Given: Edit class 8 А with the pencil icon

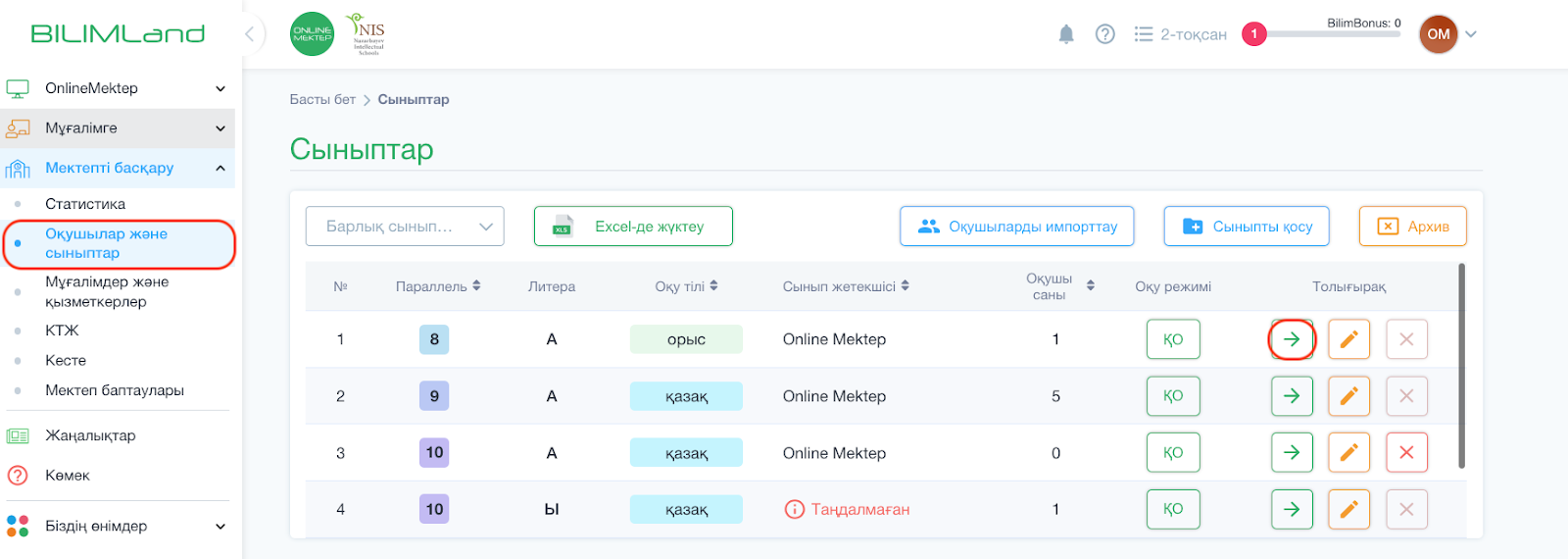Looking at the screenshot, I should click(x=1348, y=339).
